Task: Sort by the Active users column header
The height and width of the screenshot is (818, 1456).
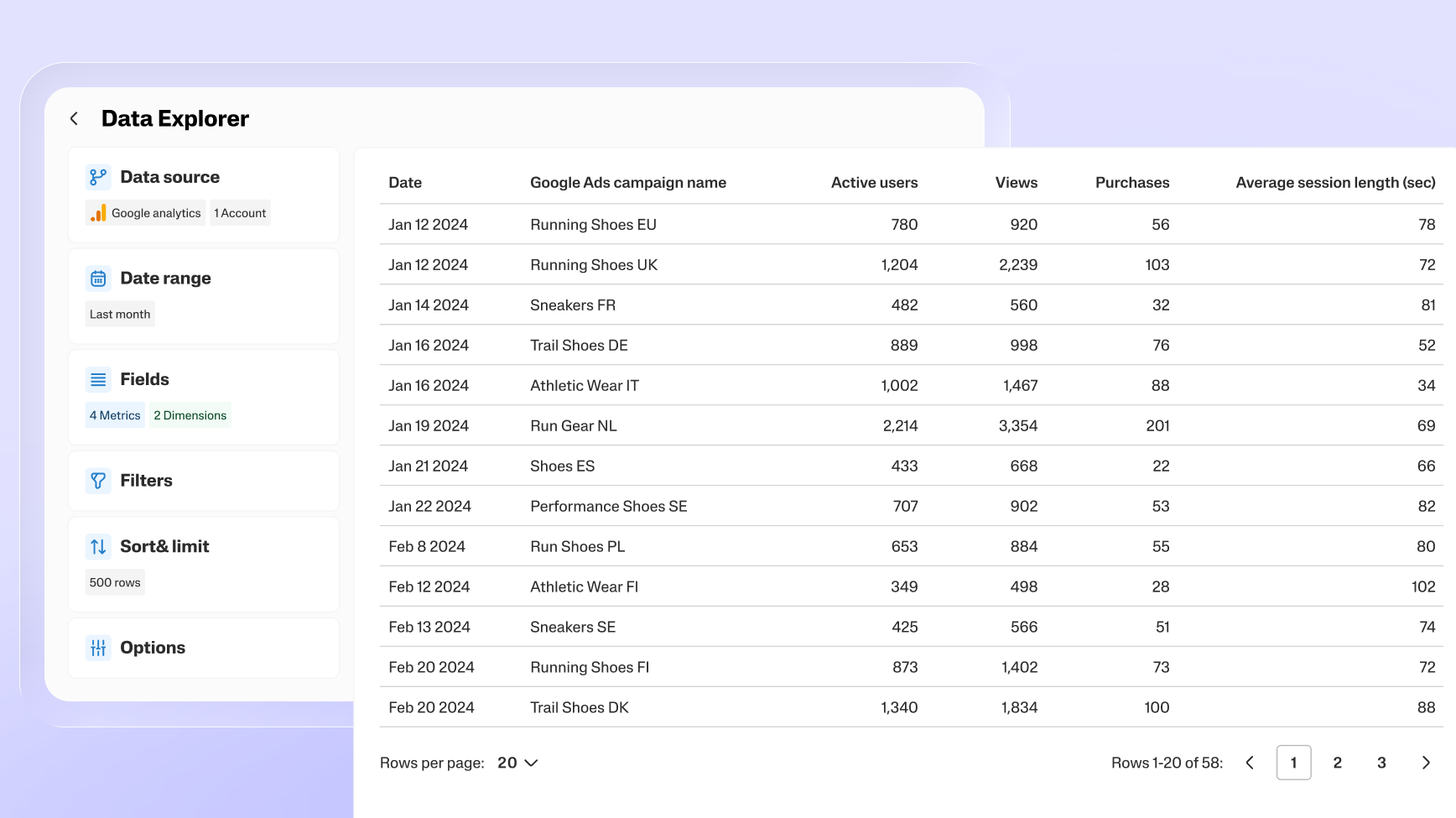Action: (874, 183)
